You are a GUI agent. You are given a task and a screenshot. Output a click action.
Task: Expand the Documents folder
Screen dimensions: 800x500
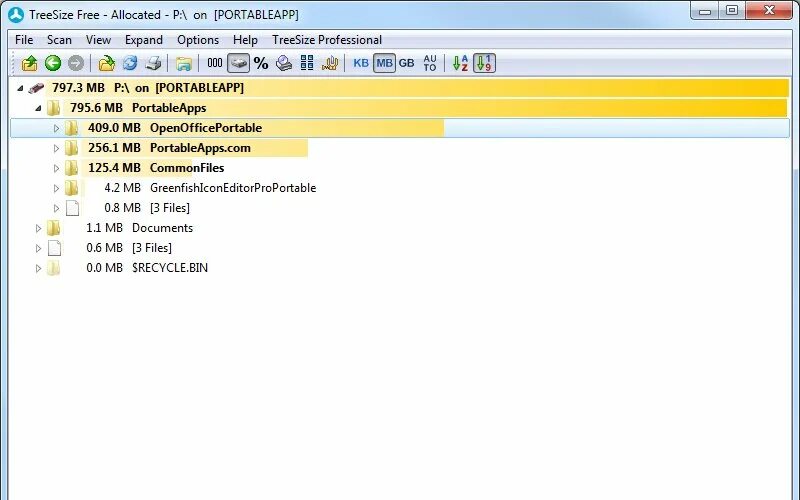coord(38,228)
